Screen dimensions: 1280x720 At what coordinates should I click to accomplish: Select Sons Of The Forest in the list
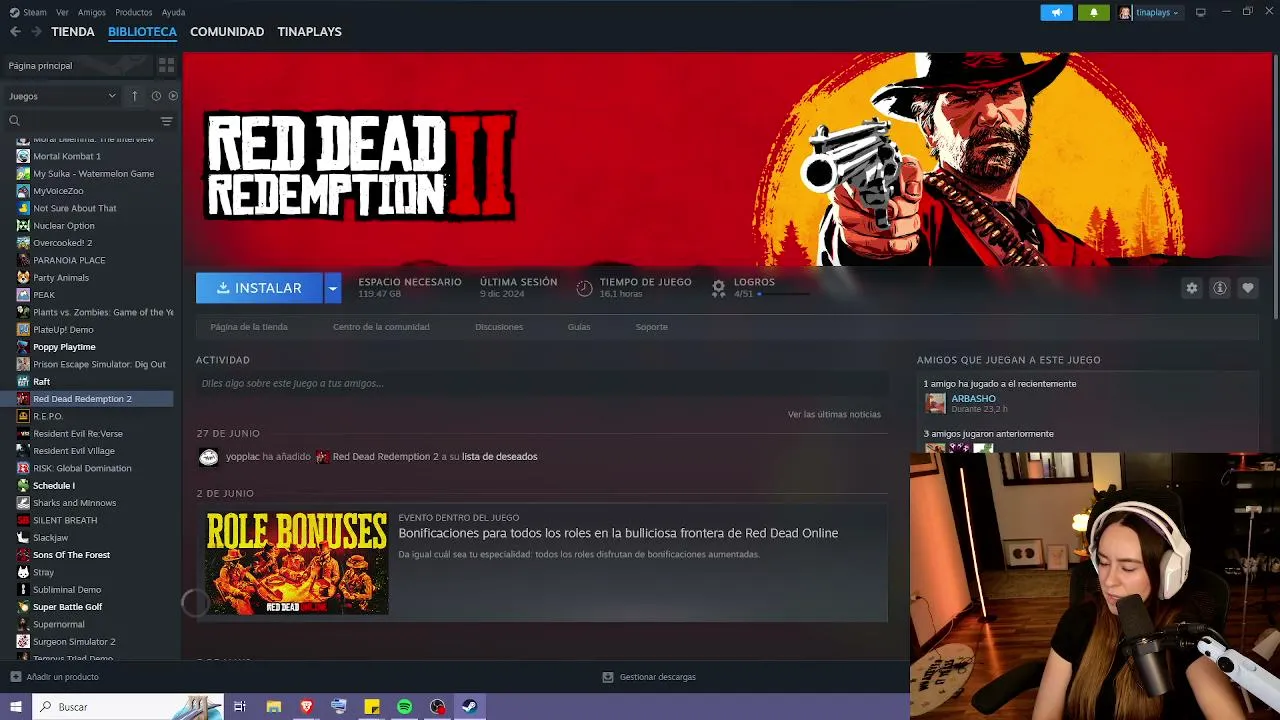coord(71,555)
